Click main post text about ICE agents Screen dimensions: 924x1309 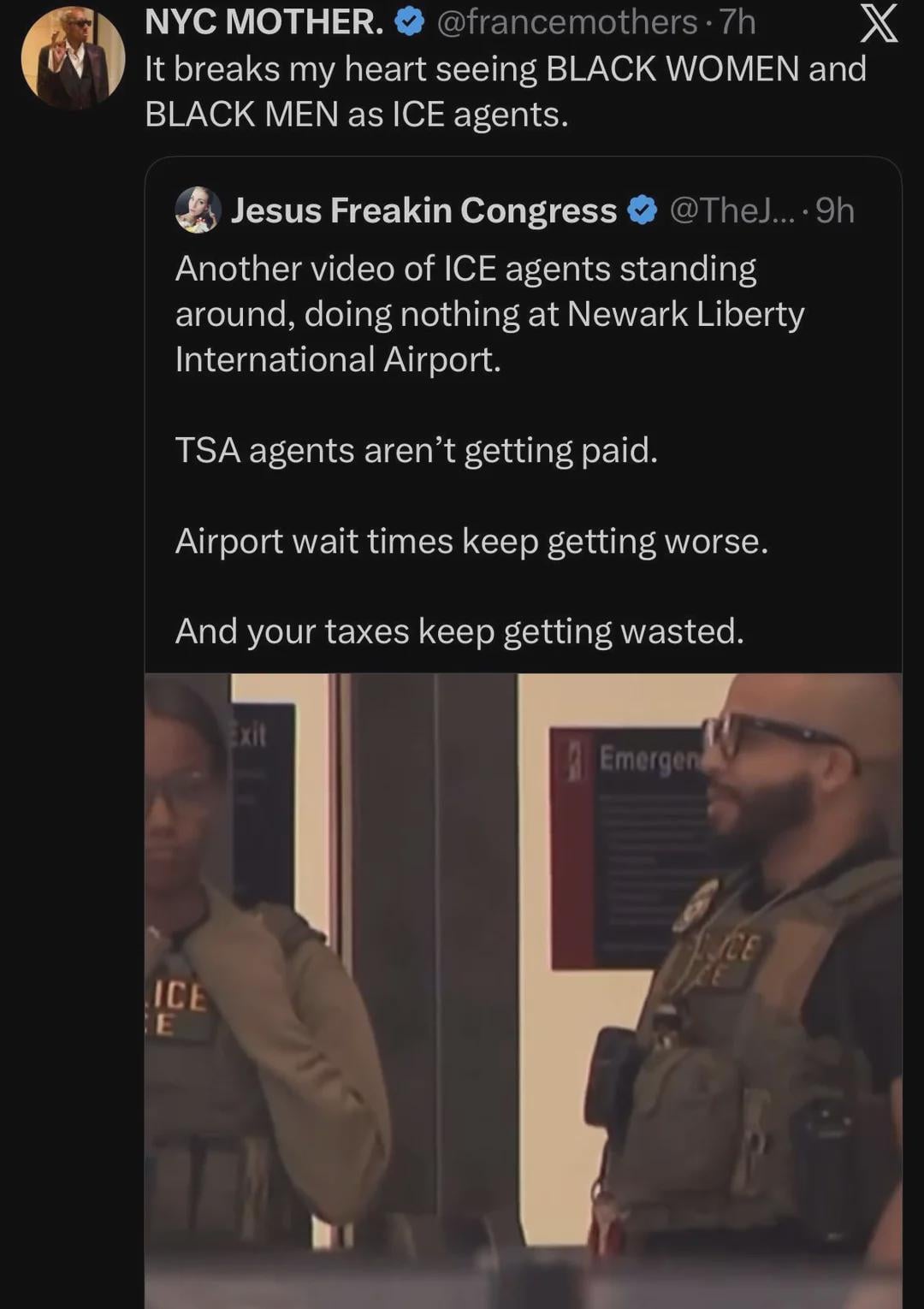click(506, 92)
